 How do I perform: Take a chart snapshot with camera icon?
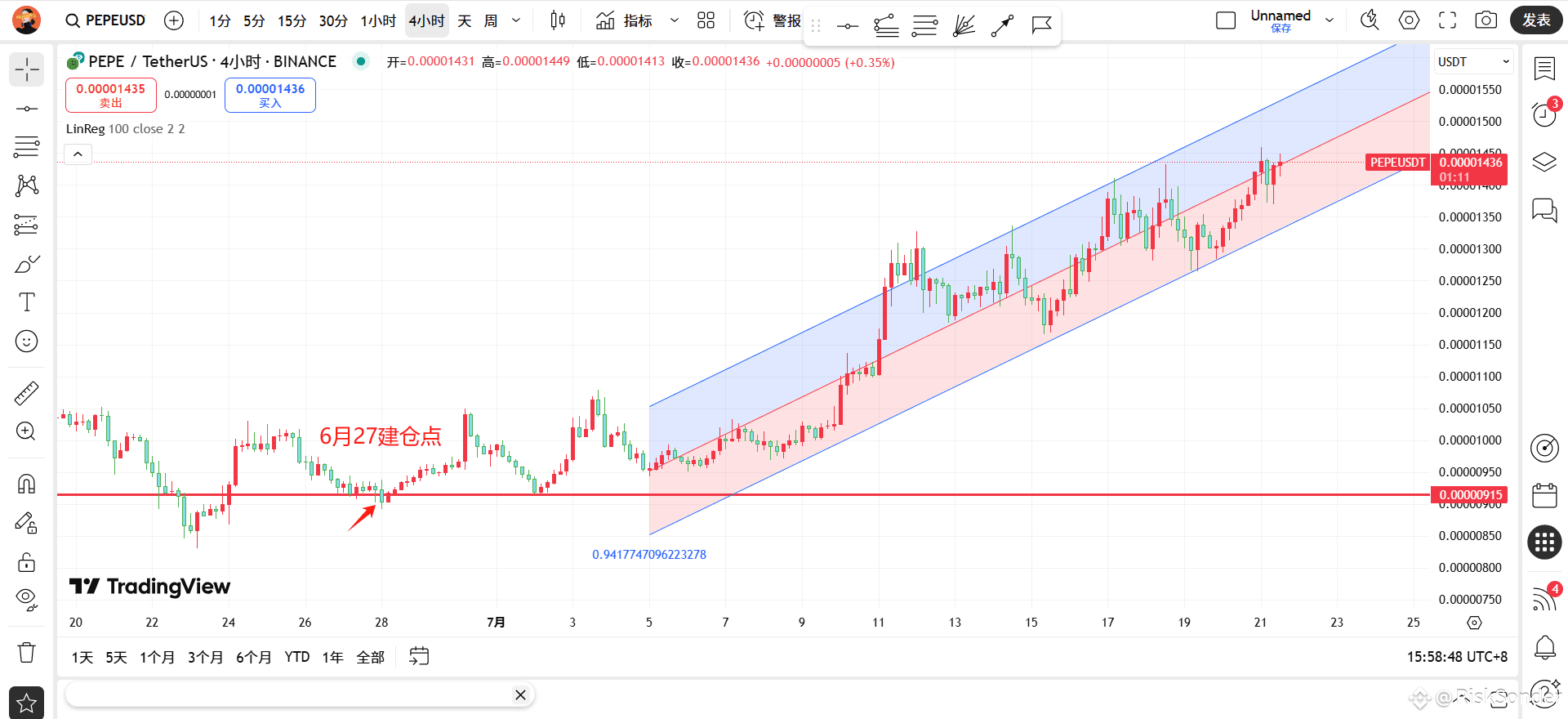(1486, 20)
